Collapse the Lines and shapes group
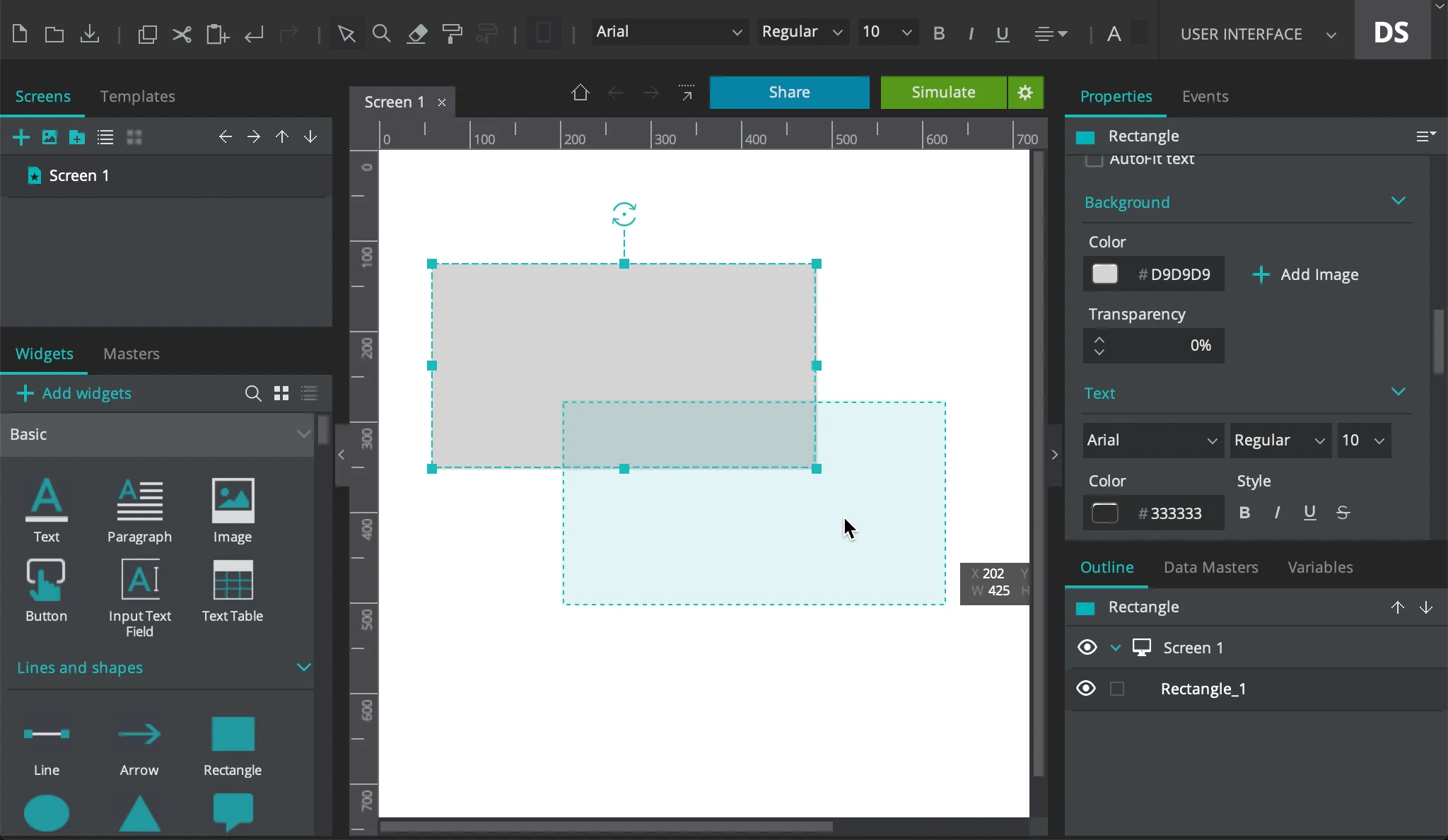 coord(304,667)
